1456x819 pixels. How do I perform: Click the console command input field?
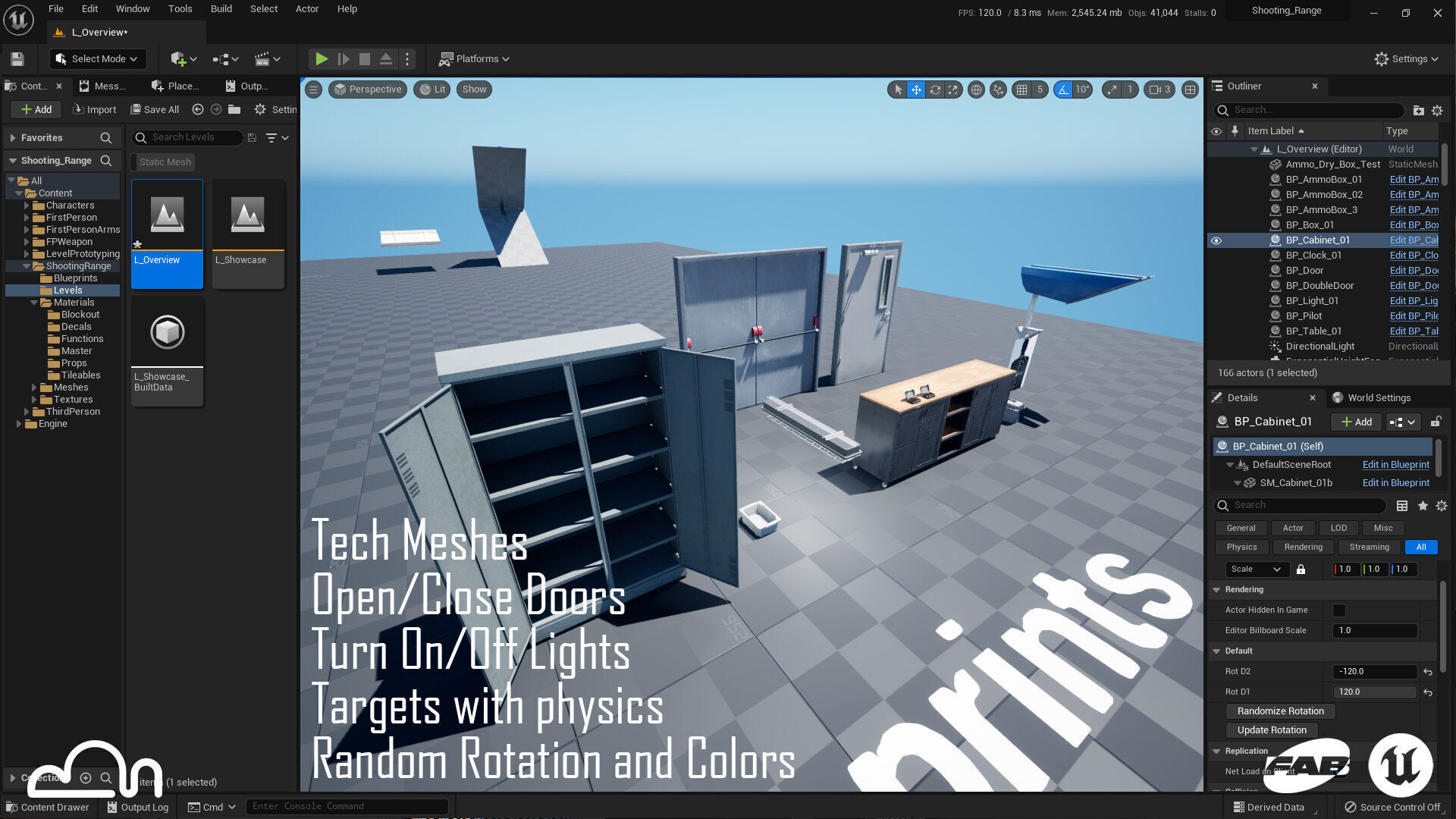click(347, 807)
